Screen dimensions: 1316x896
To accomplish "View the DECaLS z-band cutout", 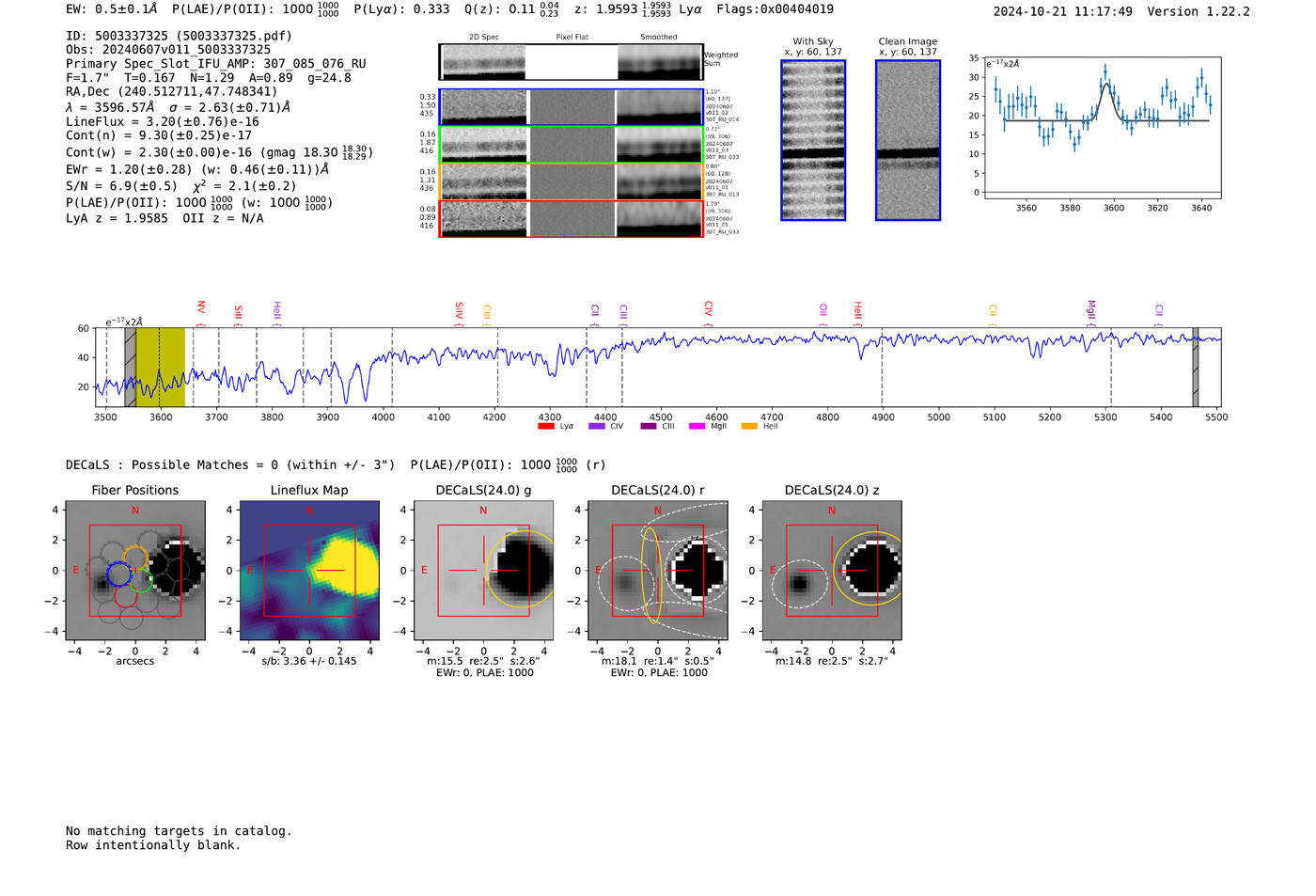I will click(832, 570).
